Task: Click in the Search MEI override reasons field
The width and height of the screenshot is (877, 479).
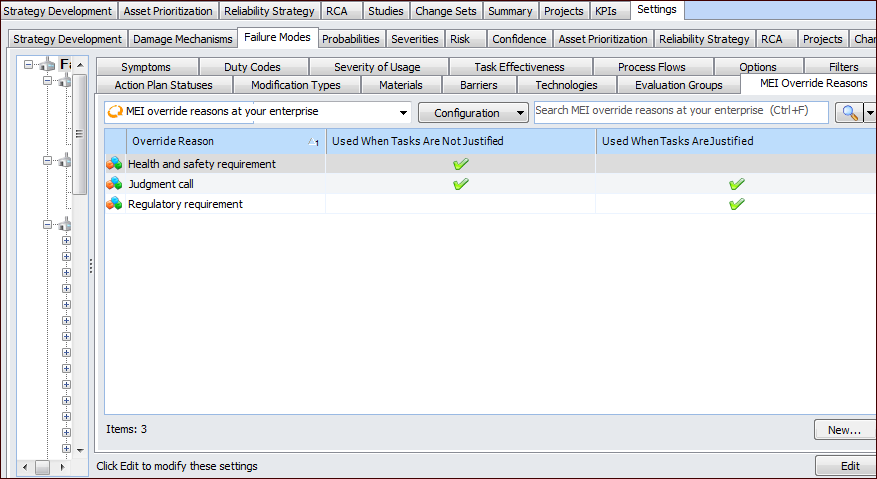Action: tap(681, 111)
